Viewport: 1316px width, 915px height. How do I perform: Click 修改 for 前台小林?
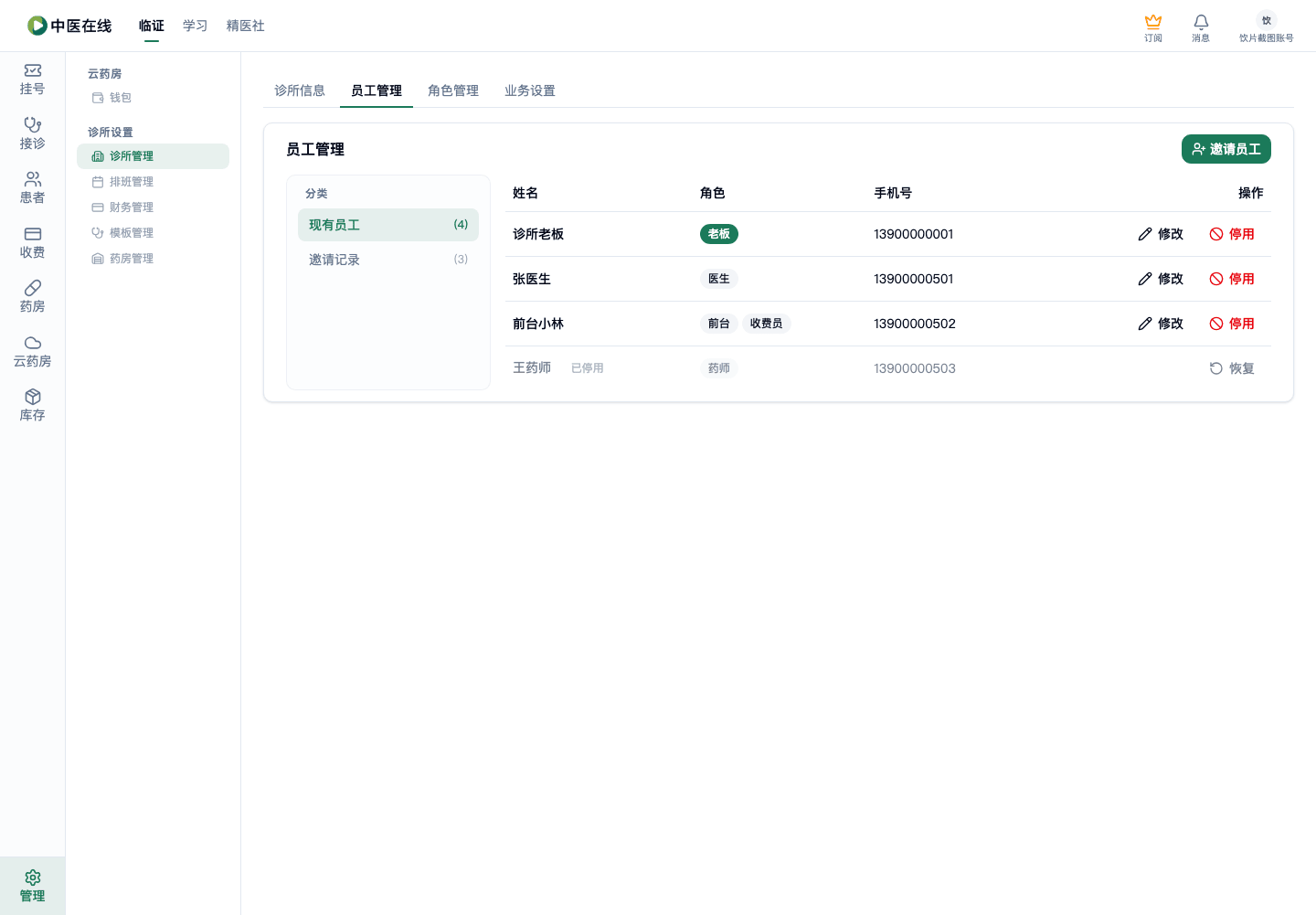coord(1161,324)
